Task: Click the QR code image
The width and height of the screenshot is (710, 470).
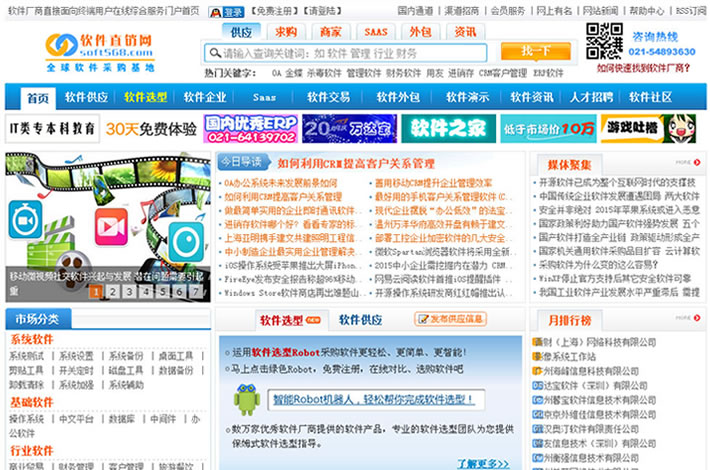Action: point(604,41)
